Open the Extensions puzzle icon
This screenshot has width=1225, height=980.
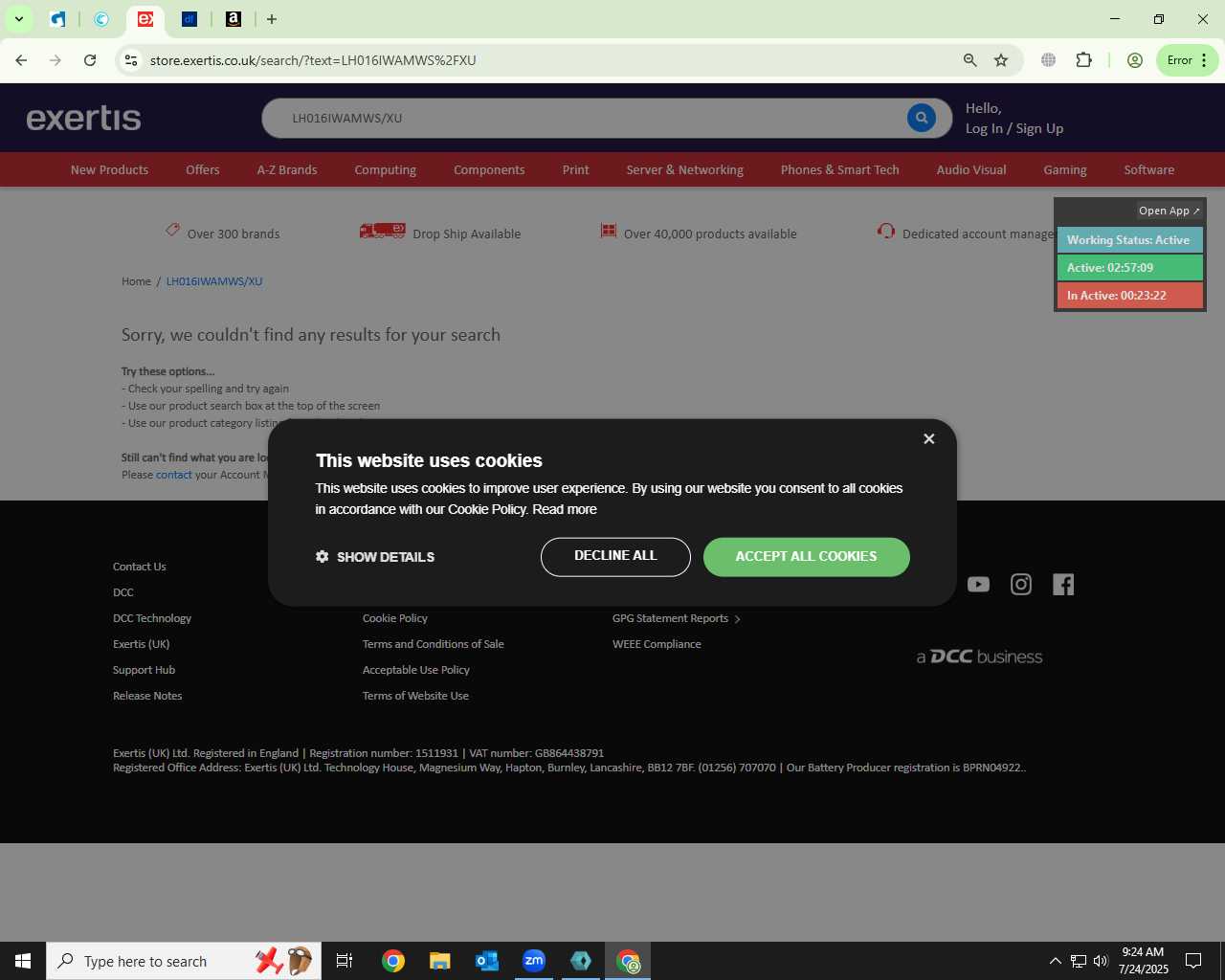pyautogui.click(x=1083, y=60)
